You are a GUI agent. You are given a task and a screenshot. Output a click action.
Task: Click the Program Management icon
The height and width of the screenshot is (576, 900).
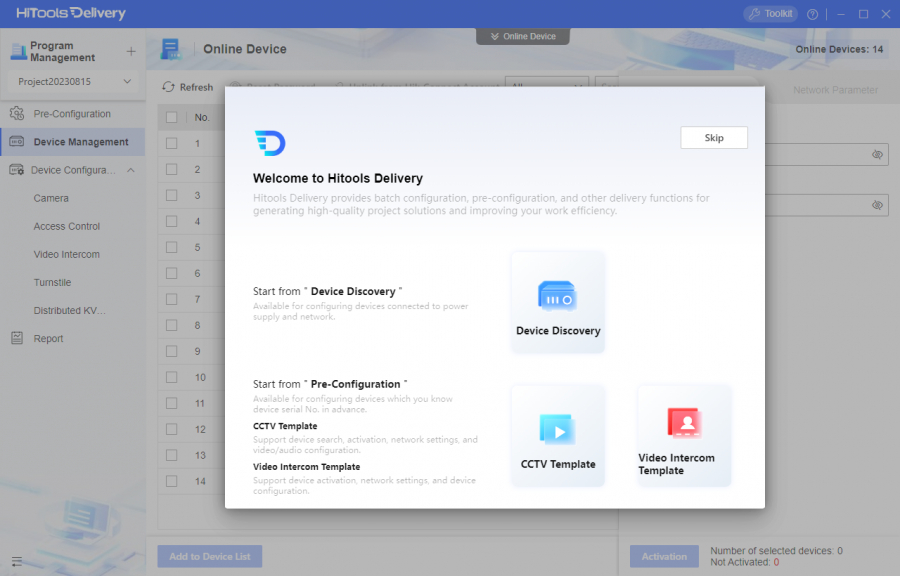click(x=18, y=52)
